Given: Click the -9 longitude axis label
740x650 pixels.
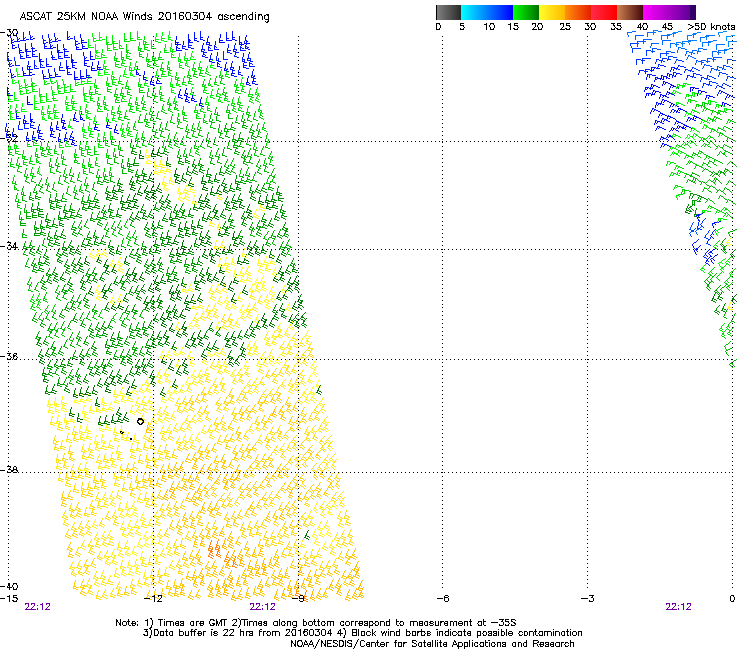Looking at the screenshot, I should click(x=299, y=598).
